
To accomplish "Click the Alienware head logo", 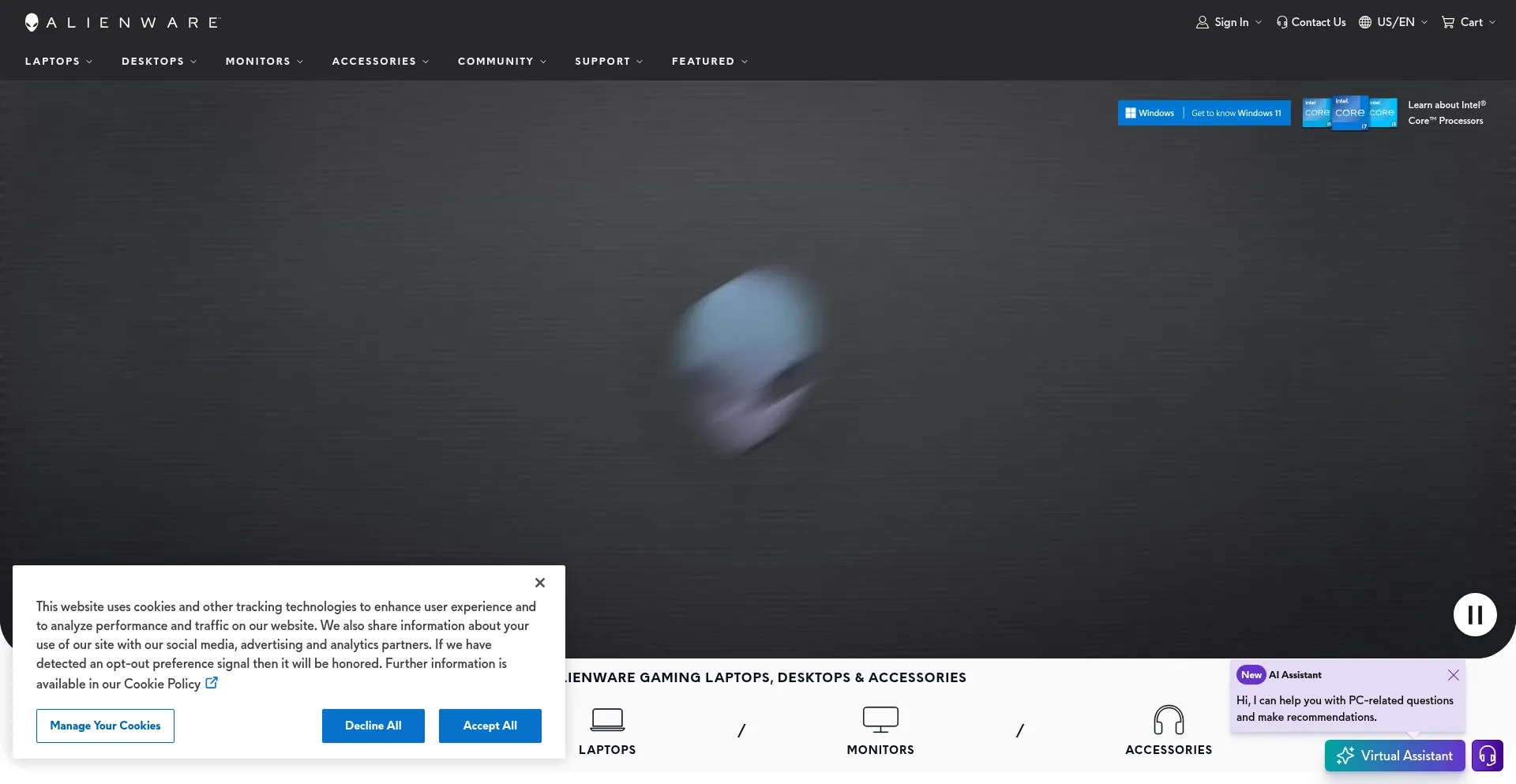I will click(x=32, y=22).
